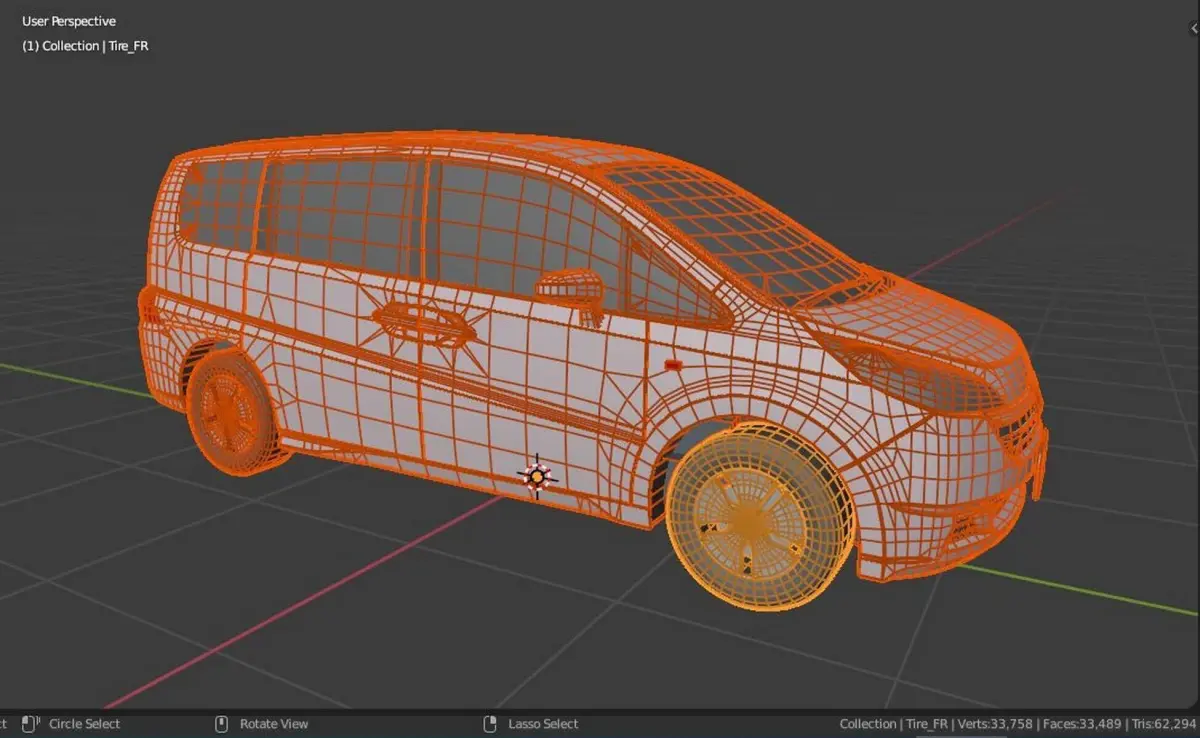The width and height of the screenshot is (1200, 738).
Task: Click the 'Faces:33,489' statistic
Action: (x=1081, y=724)
